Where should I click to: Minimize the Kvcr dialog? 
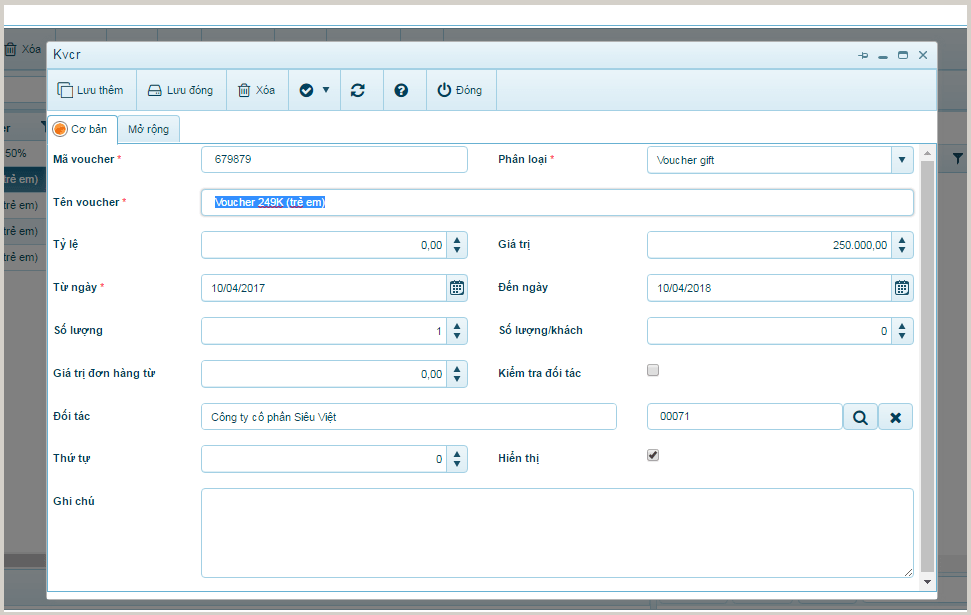(x=883, y=55)
